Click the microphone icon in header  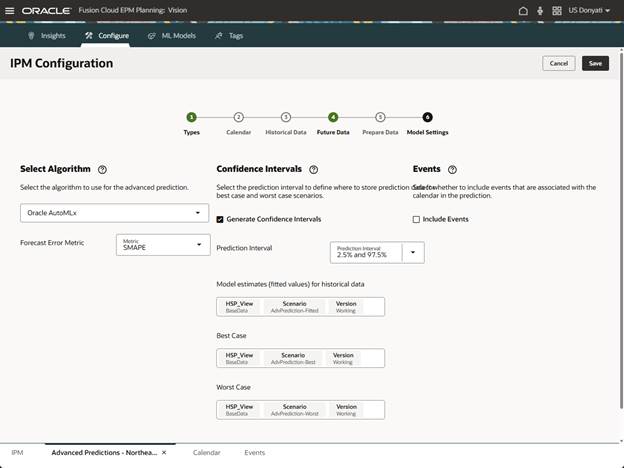540,10
